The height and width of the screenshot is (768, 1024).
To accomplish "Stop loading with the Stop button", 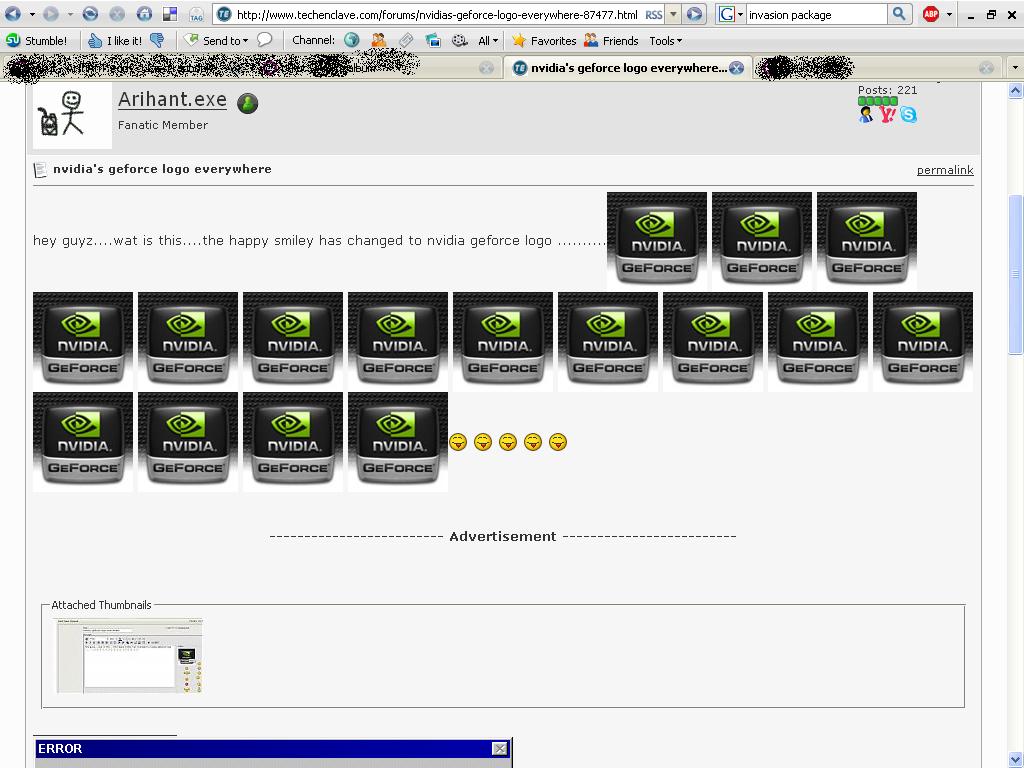I will [x=117, y=14].
